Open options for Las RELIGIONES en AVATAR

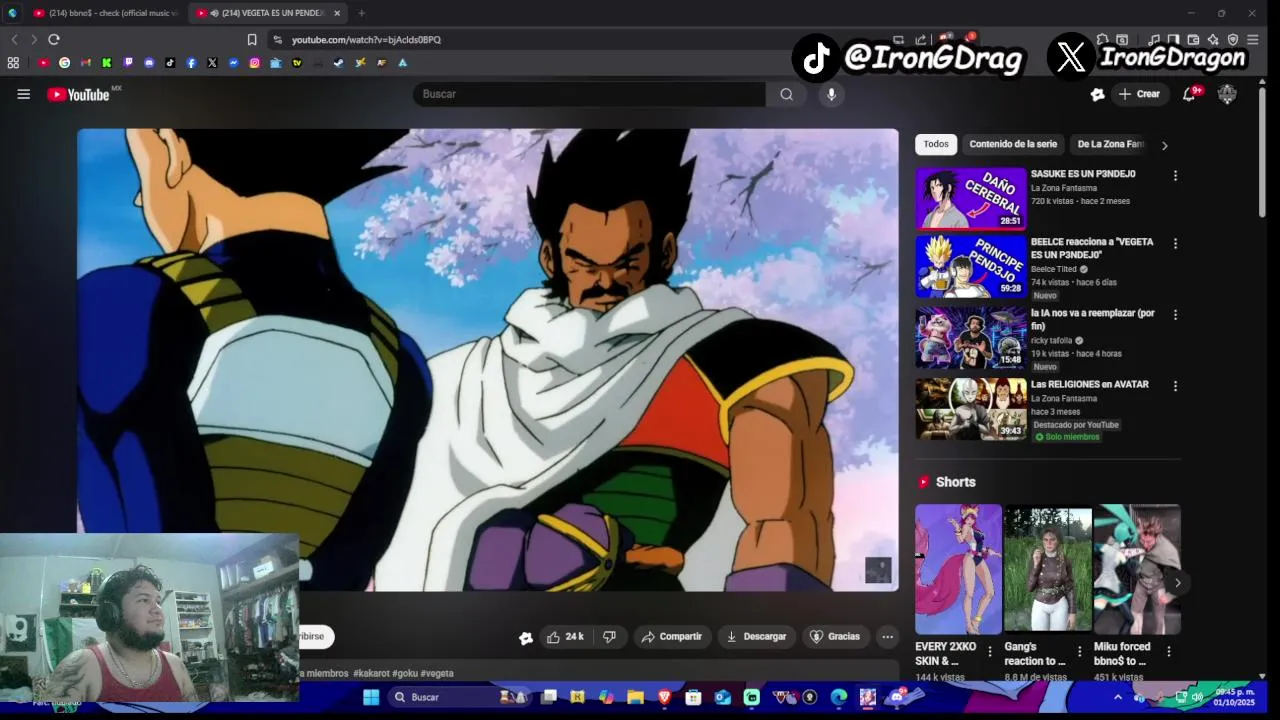pos(1175,385)
